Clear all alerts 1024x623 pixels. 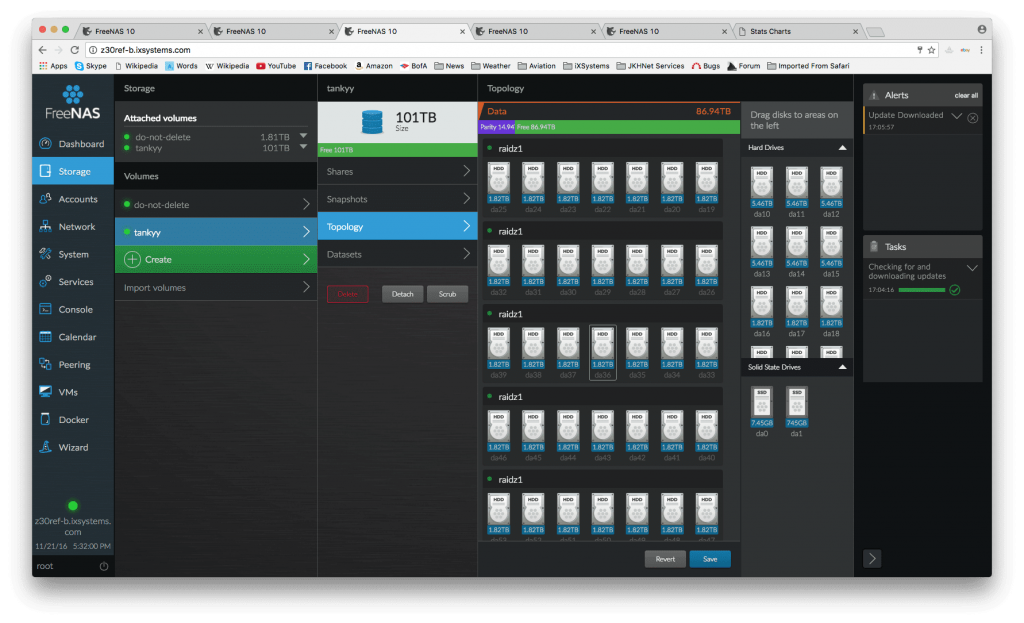click(x=966, y=95)
